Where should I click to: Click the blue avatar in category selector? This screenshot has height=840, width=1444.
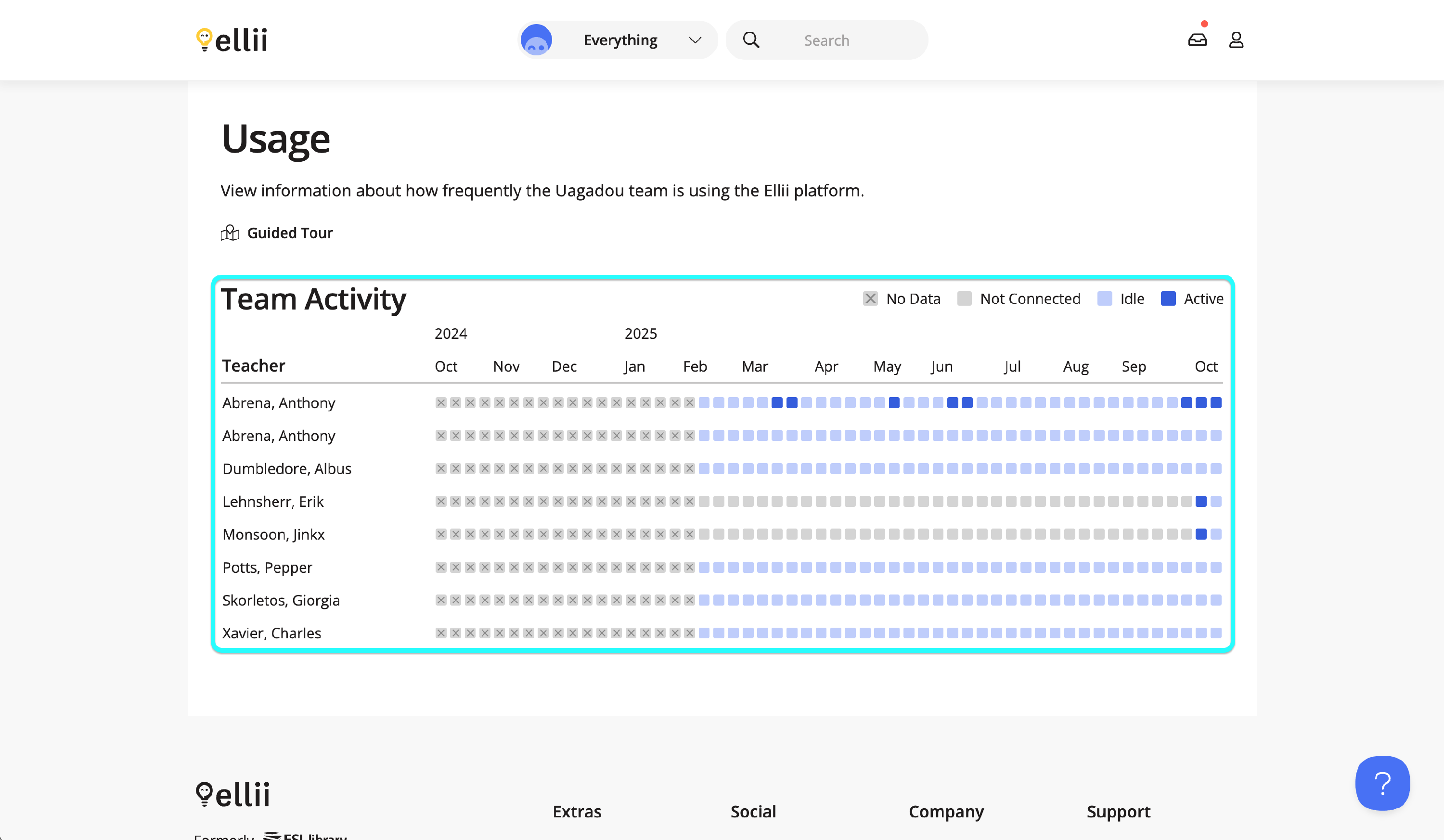pyautogui.click(x=536, y=40)
